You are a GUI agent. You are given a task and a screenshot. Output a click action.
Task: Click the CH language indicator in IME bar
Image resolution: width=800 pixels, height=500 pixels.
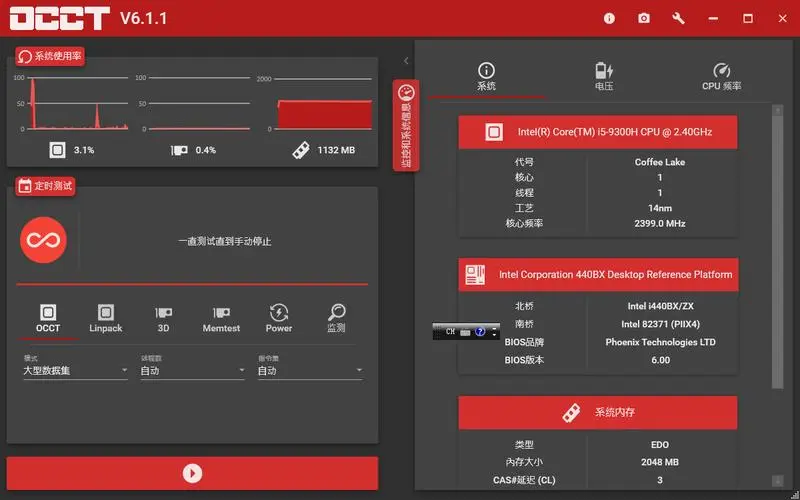click(450, 332)
